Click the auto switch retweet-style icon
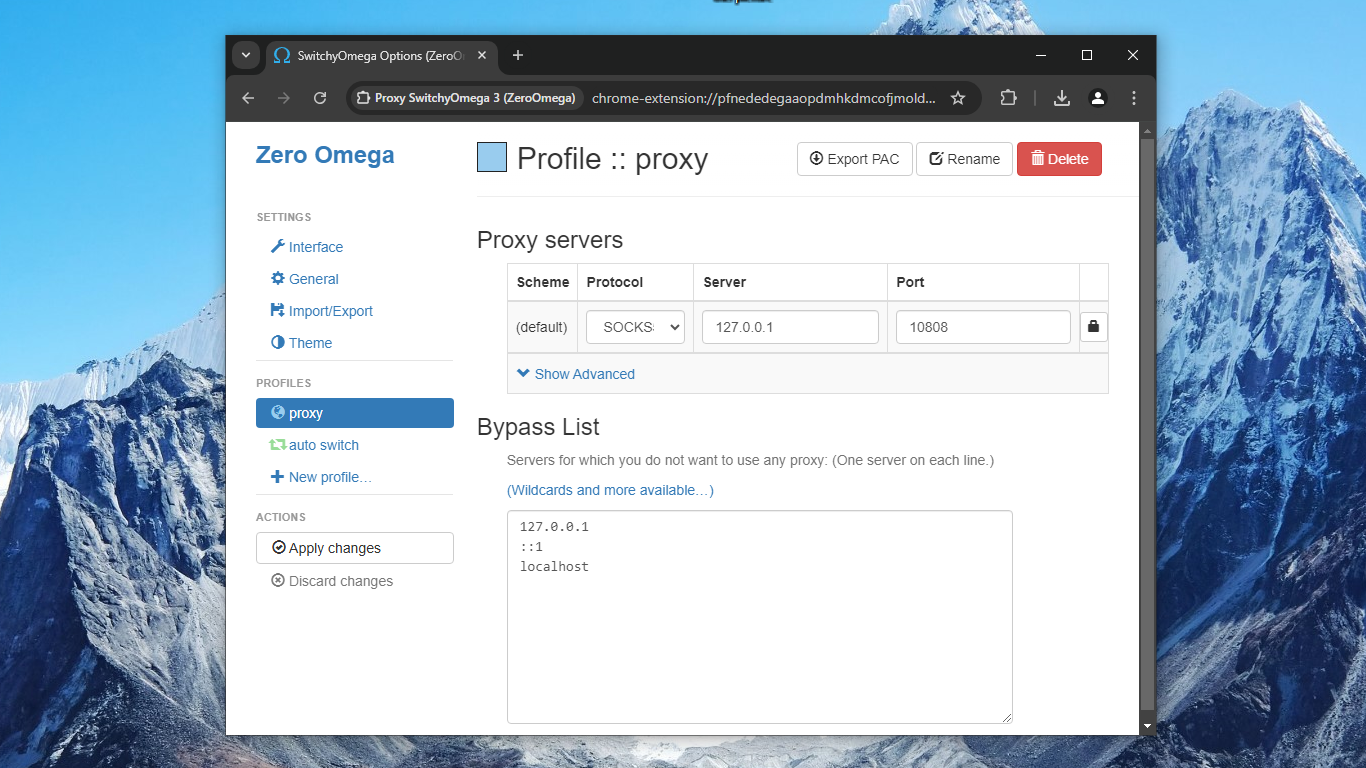The image size is (1366, 768). click(278, 445)
